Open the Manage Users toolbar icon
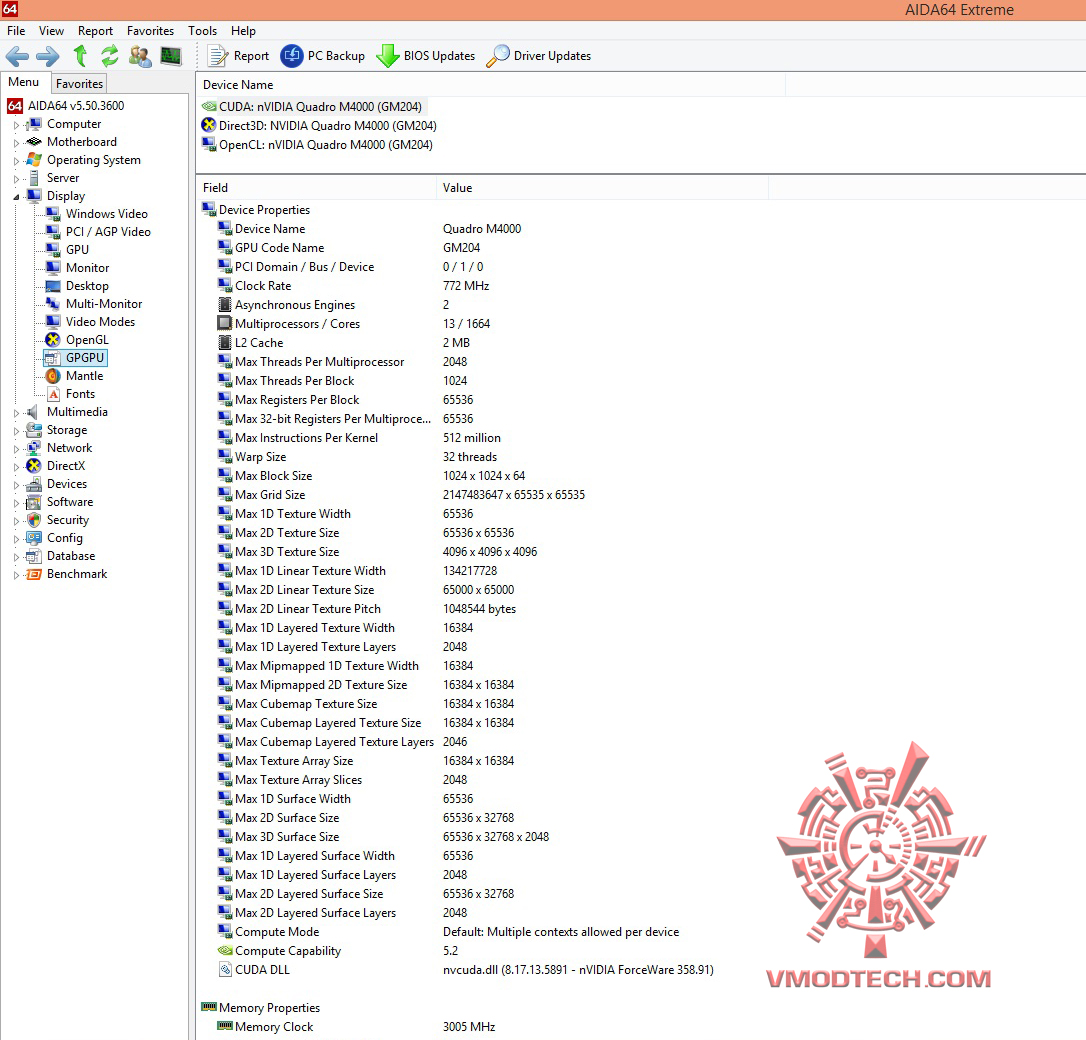The width and height of the screenshot is (1086, 1040). pos(140,55)
